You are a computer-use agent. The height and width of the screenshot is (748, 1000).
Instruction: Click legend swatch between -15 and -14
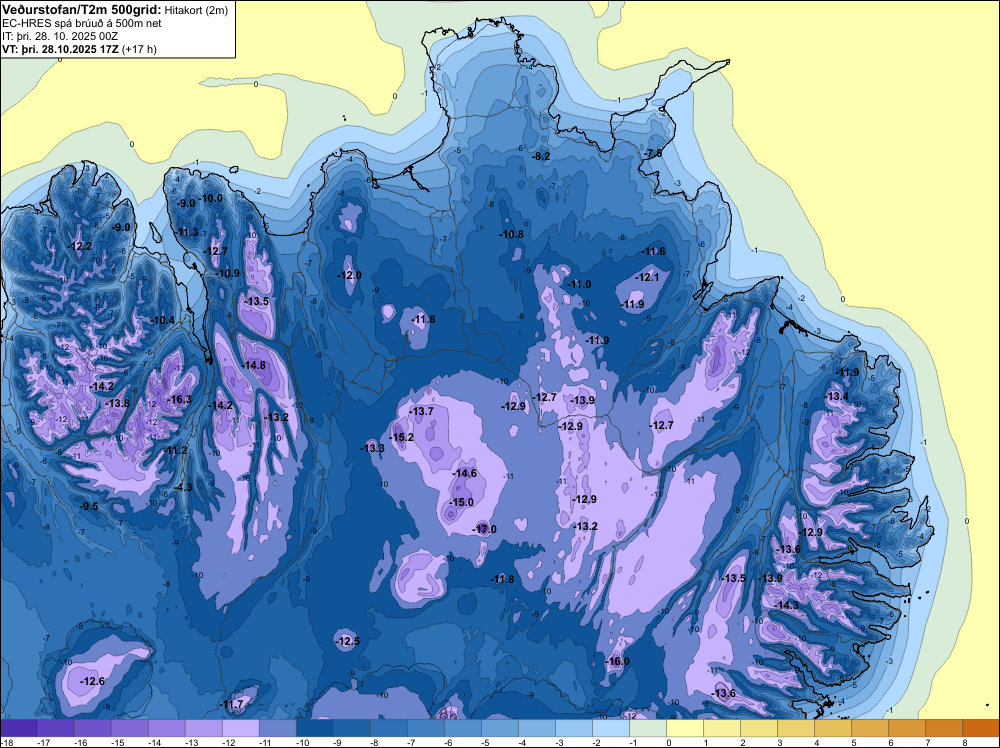(x=129, y=728)
